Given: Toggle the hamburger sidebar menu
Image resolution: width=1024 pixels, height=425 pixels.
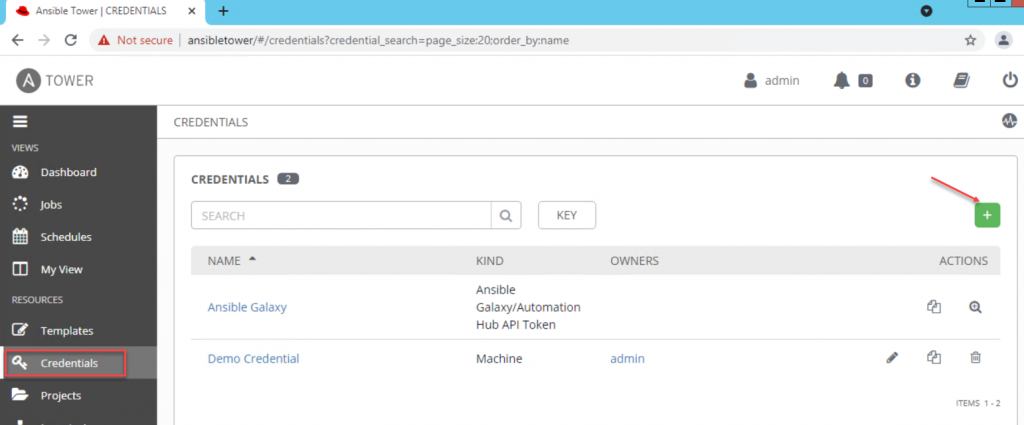Looking at the screenshot, I should (20, 121).
